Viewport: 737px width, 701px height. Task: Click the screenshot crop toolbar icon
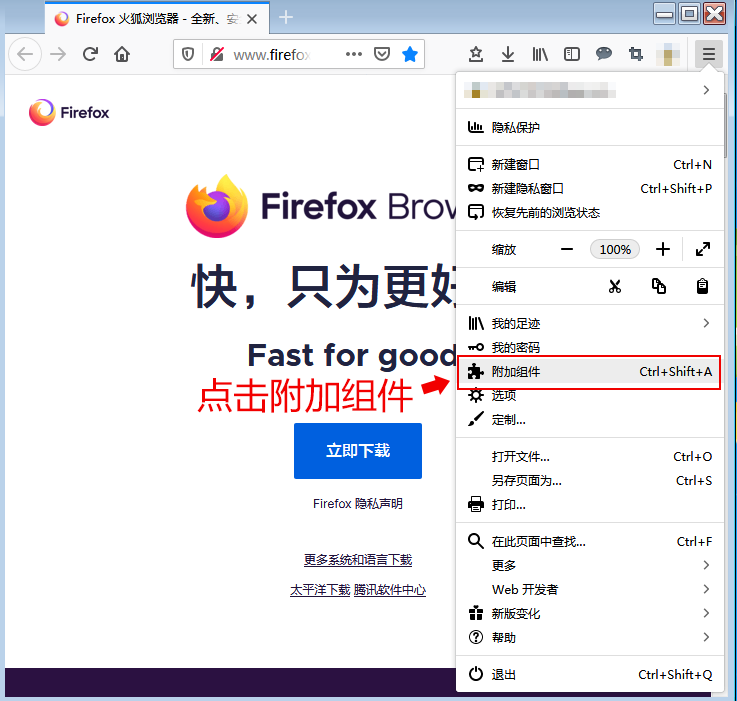click(635, 55)
